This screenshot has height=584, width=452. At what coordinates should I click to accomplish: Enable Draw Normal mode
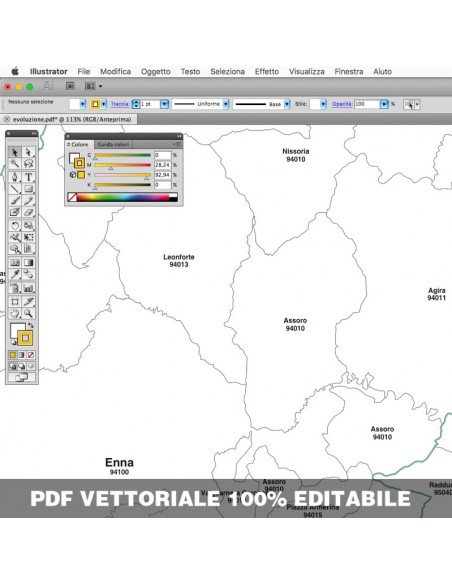point(13,366)
